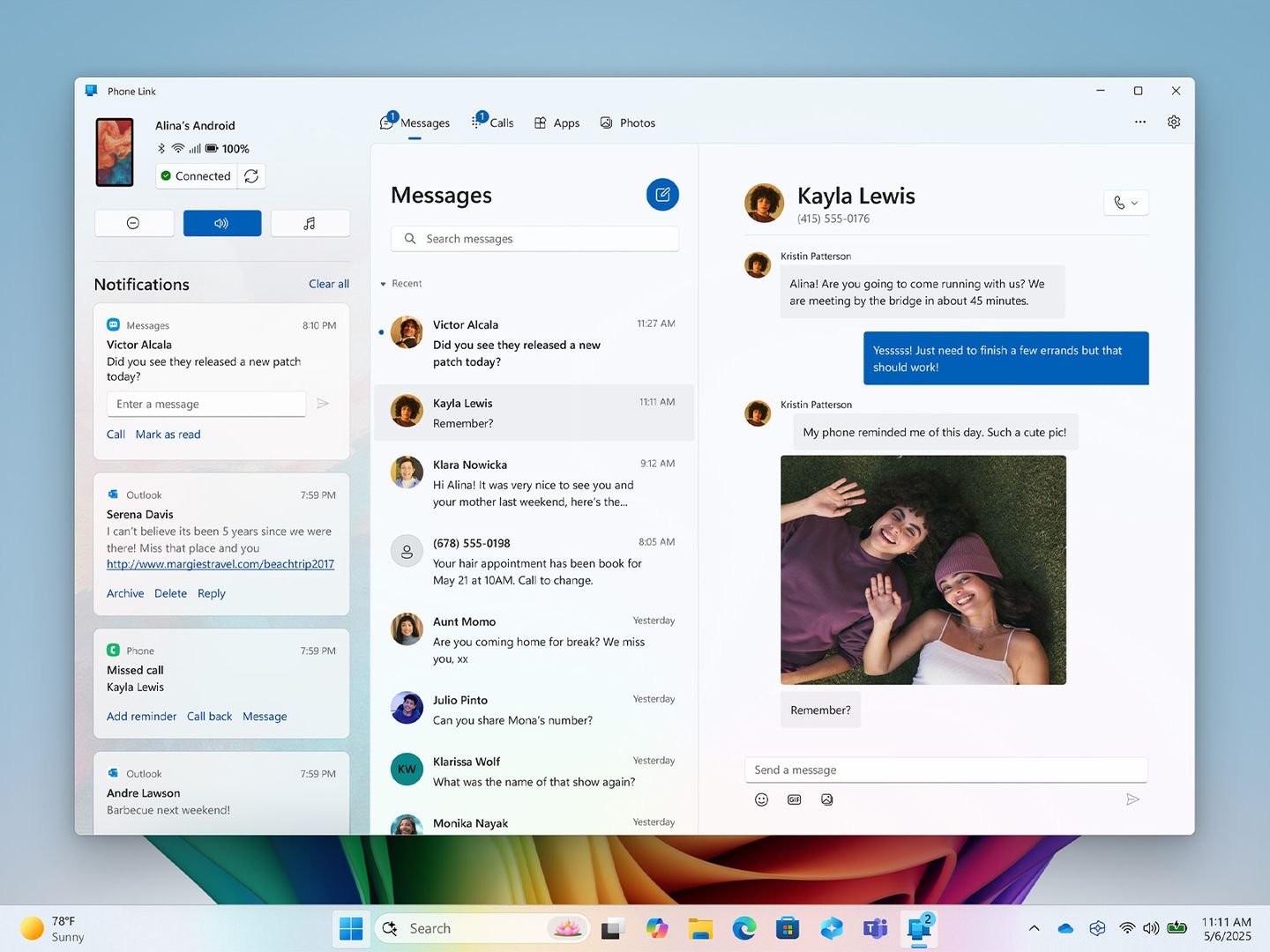Open the Aunt Momo conversation
This screenshot has height=952, width=1270.
534,639
